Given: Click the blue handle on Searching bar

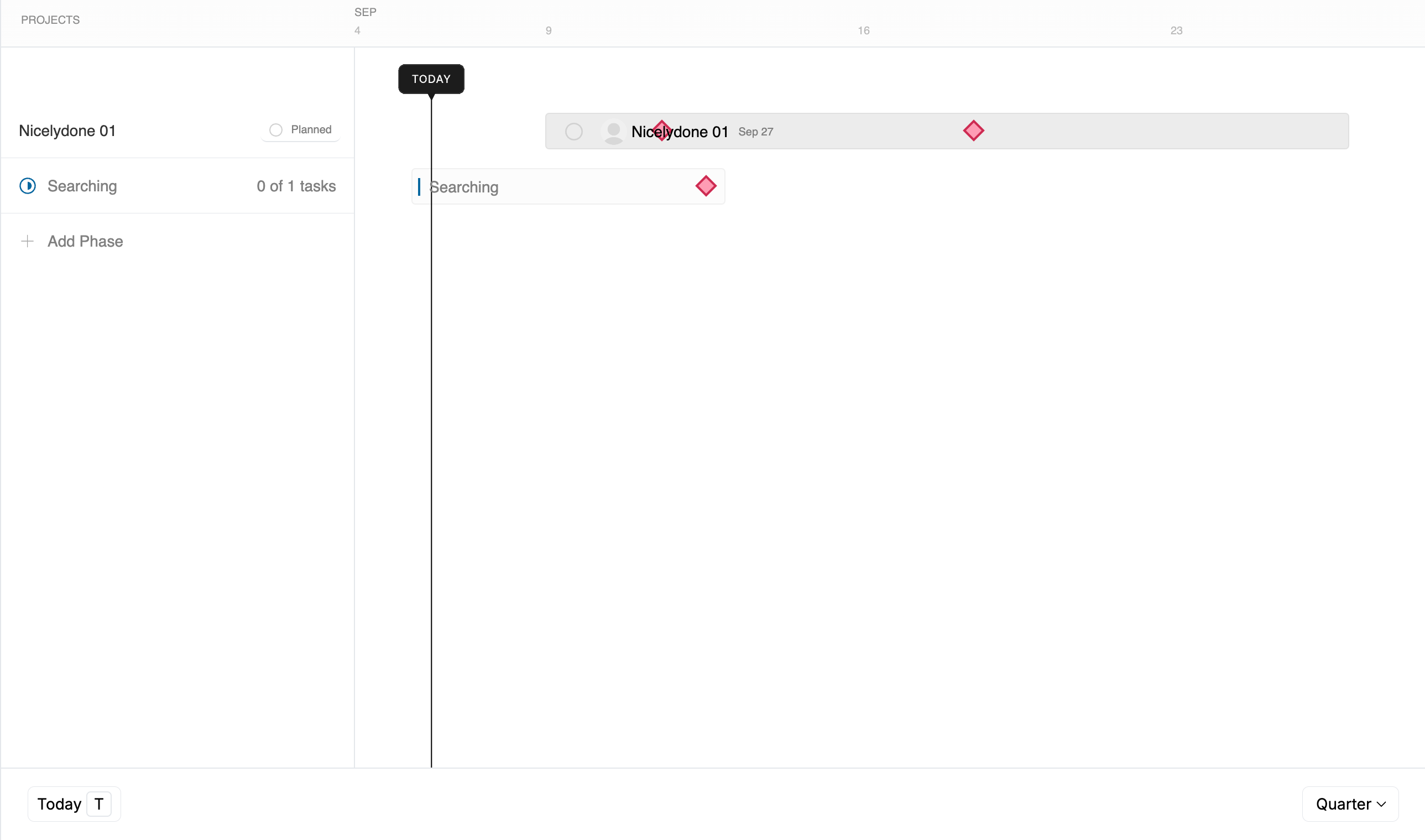Looking at the screenshot, I should (419, 187).
